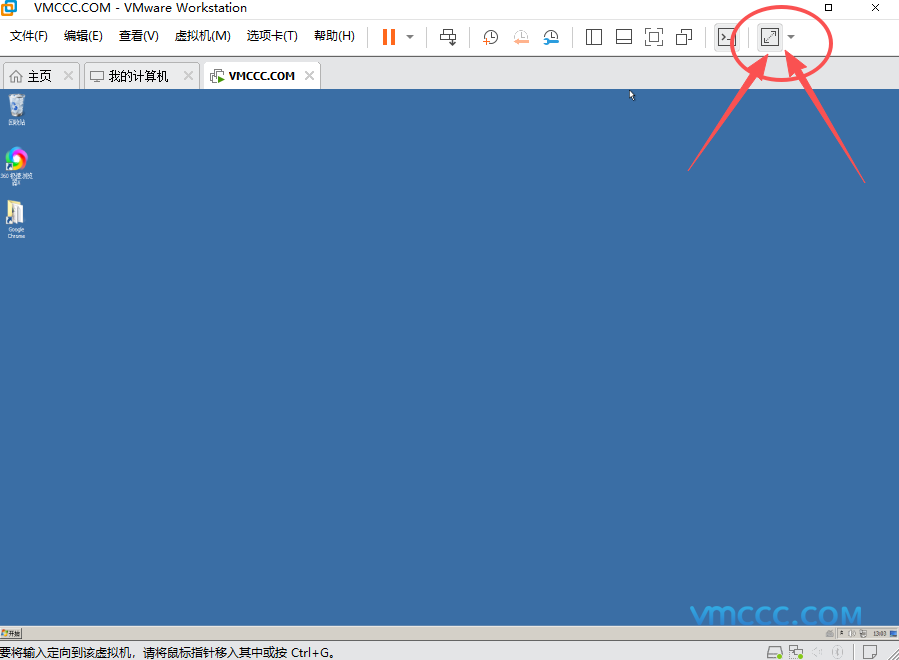Close the VMCCC.COM tab
899x660 pixels.
pos(309,74)
